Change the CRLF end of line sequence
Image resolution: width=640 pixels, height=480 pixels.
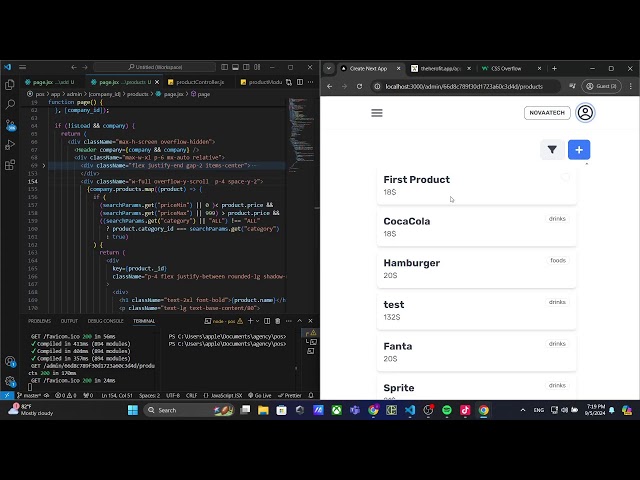tap(191, 395)
